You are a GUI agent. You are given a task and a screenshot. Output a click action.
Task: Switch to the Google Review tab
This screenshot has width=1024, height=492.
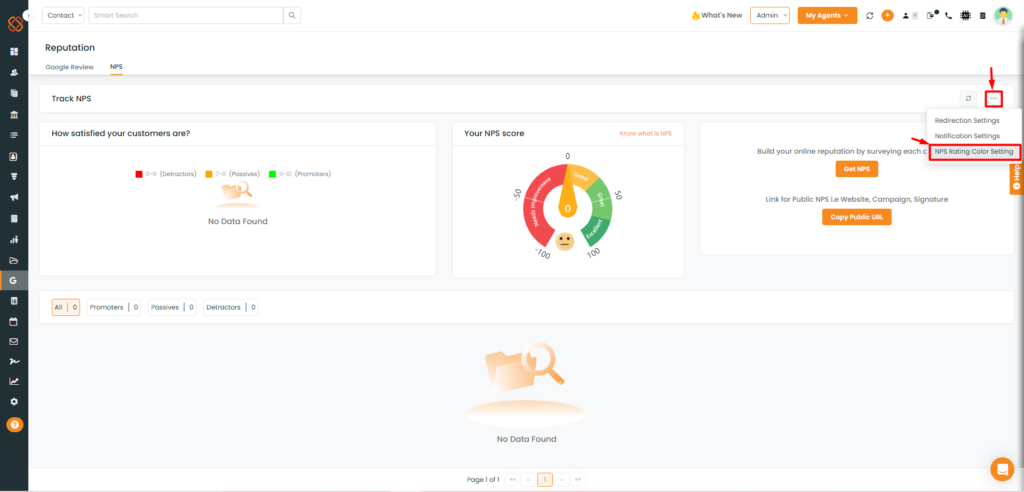69,67
